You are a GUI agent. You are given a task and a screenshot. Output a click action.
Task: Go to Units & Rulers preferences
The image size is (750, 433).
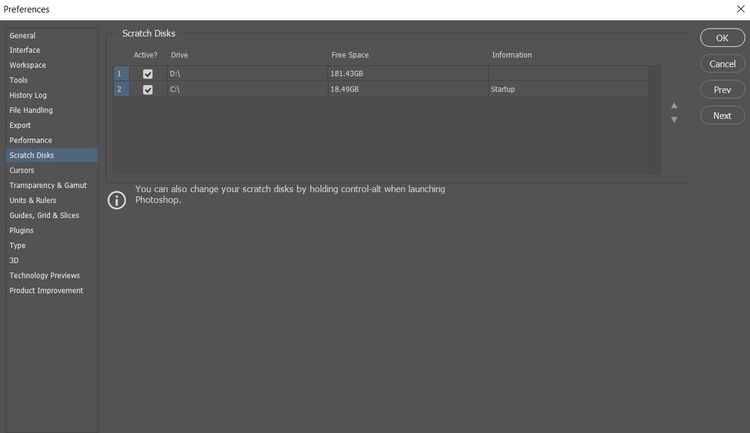coord(33,200)
